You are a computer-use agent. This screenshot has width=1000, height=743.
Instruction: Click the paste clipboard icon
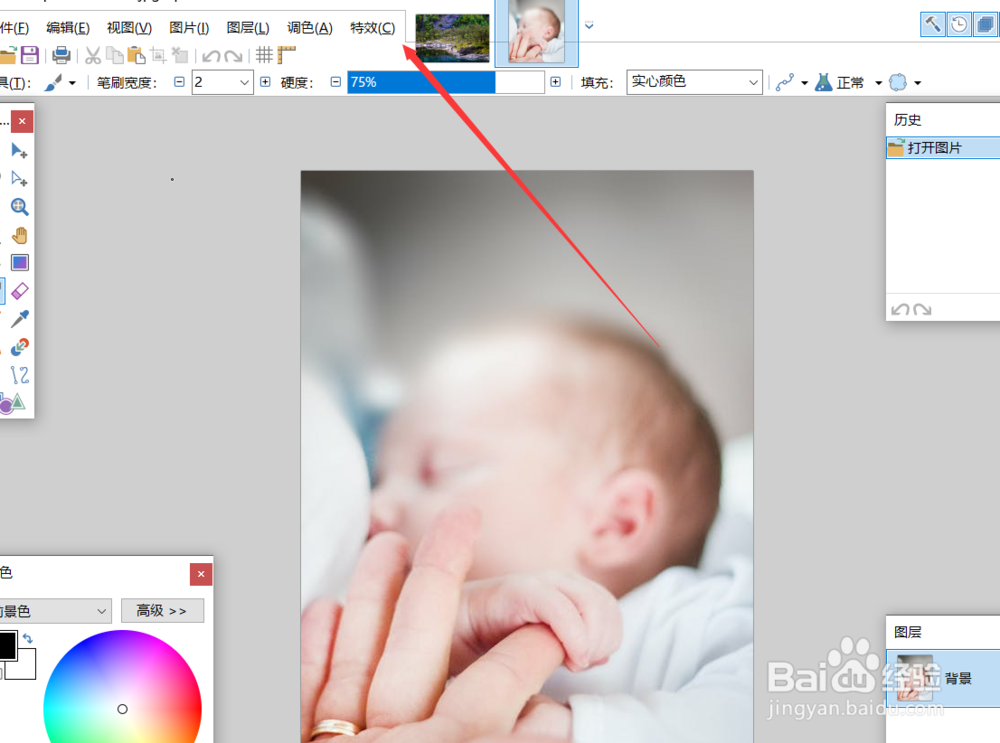[136, 55]
